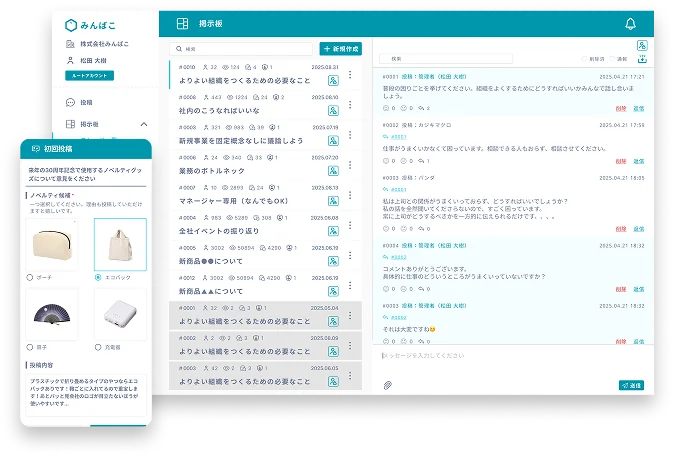Focus the board list search field
The height and width of the screenshot is (457, 674).
pyautogui.click(x=241, y=49)
